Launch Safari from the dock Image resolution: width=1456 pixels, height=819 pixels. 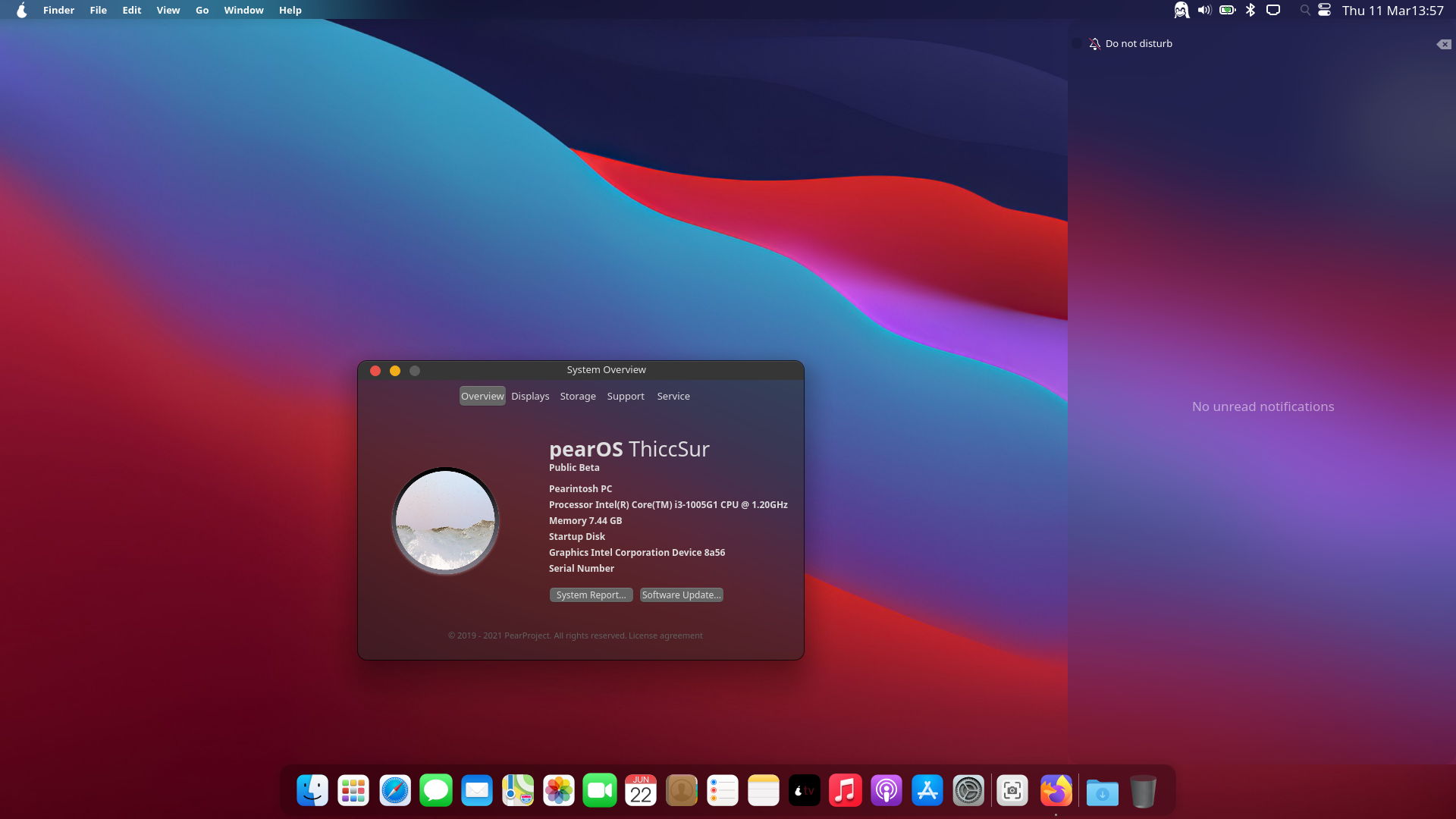395,791
